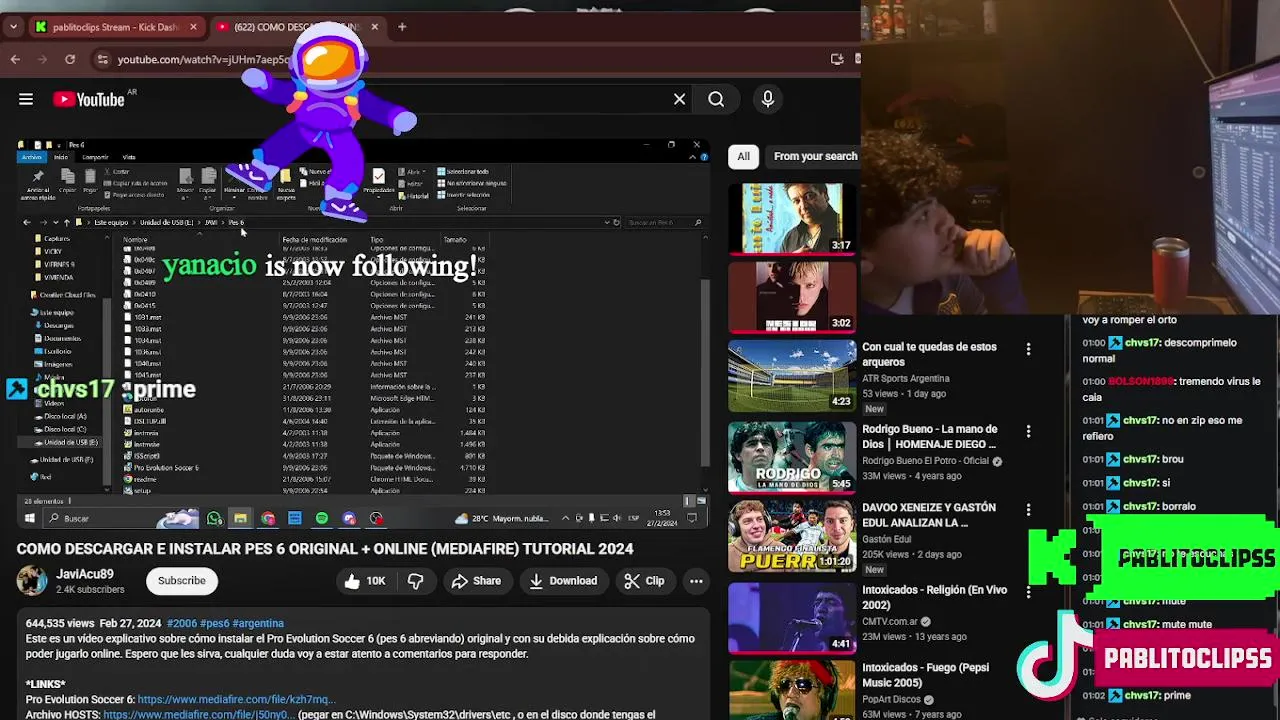
Task: Close the Kick Dashboard tab
Action: click(193, 27)
